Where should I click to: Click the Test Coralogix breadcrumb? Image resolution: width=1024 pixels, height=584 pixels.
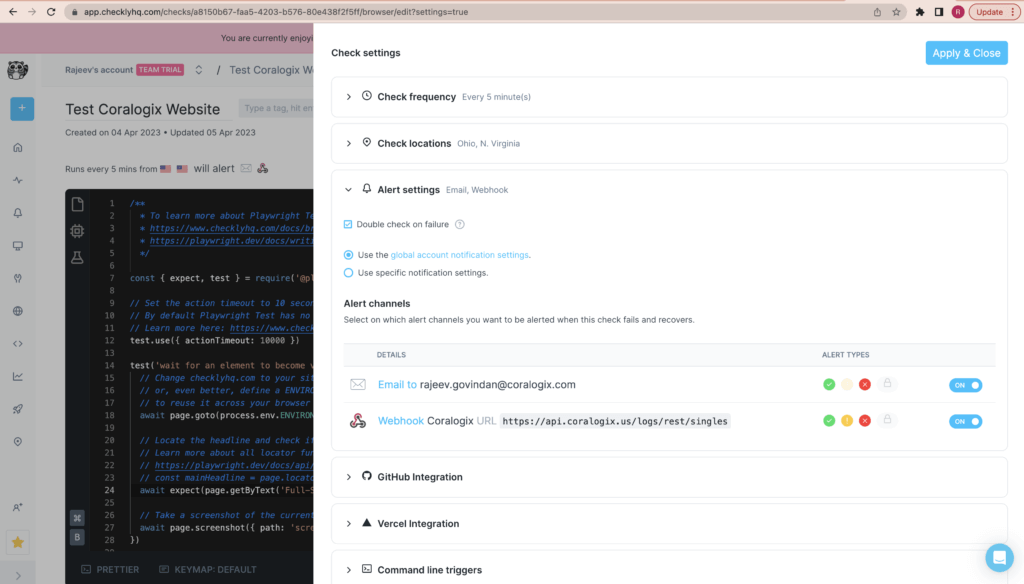270,70
